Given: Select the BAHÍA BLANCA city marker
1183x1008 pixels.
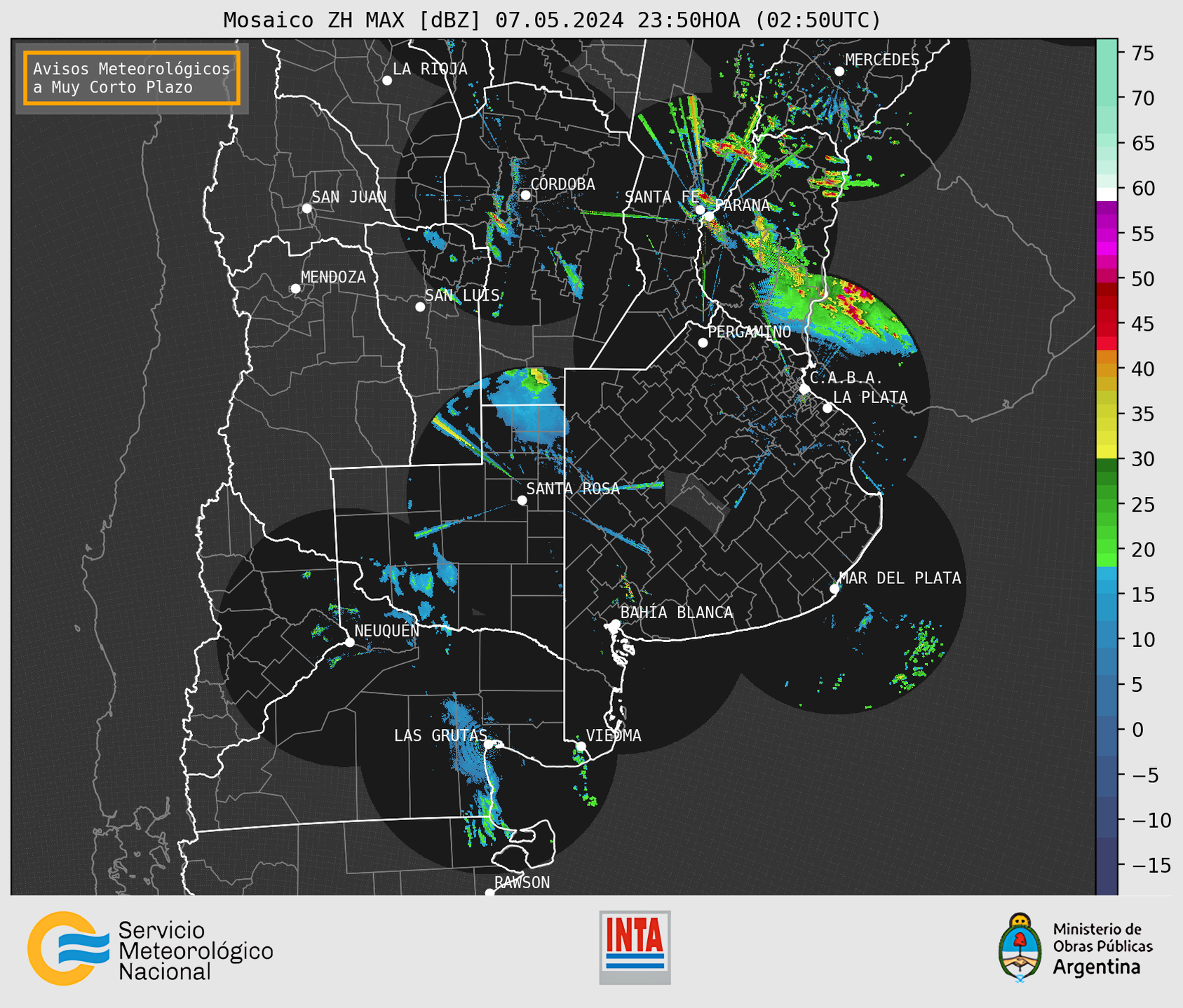Looking at the screenshot, I should coord(615,624).
